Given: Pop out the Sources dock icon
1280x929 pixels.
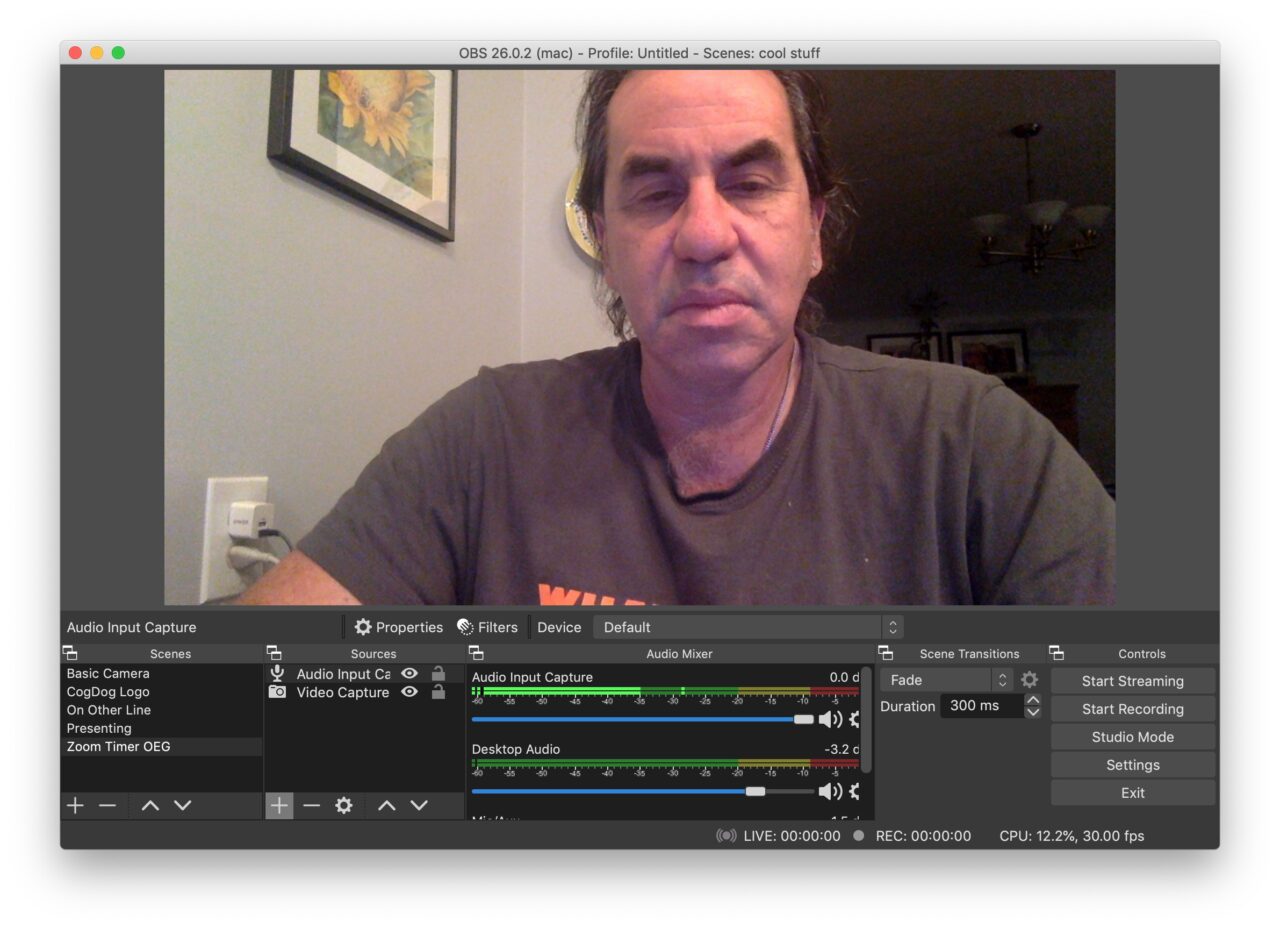Looking at the screenshot, I should tap(274, 653).
